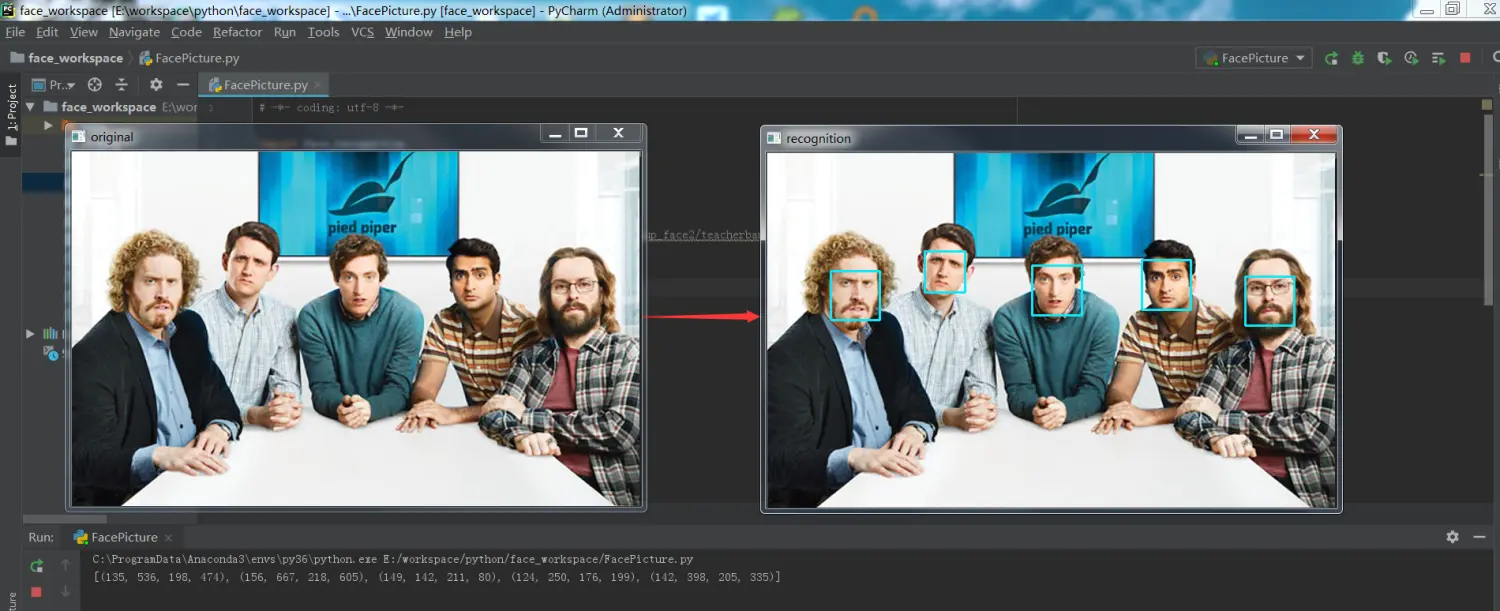Stop the process in the Run panel
The width and height of the screenshot is (1500, 611).
pos(36,592)
